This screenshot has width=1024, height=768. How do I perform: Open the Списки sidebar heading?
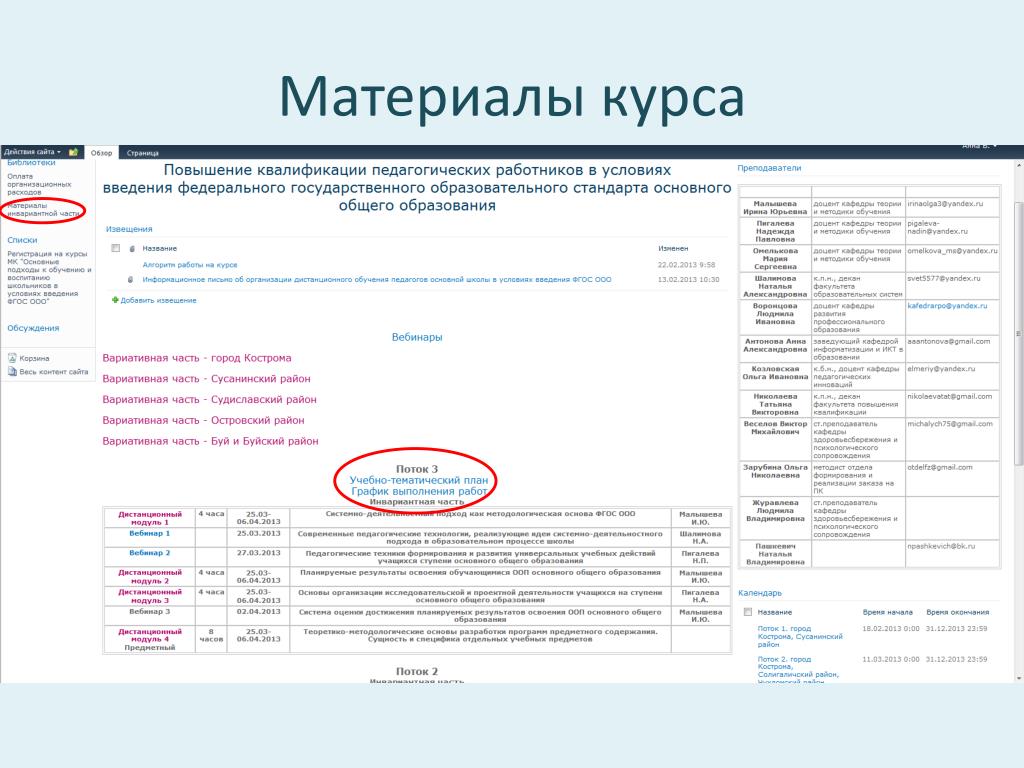(22, 240)
